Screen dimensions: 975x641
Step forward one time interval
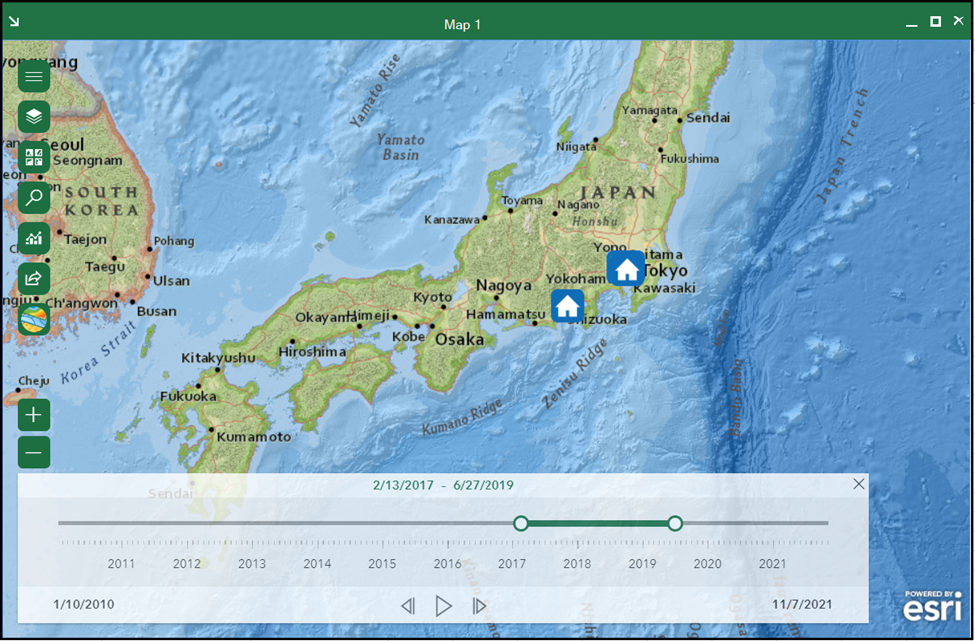pos(479,606)
